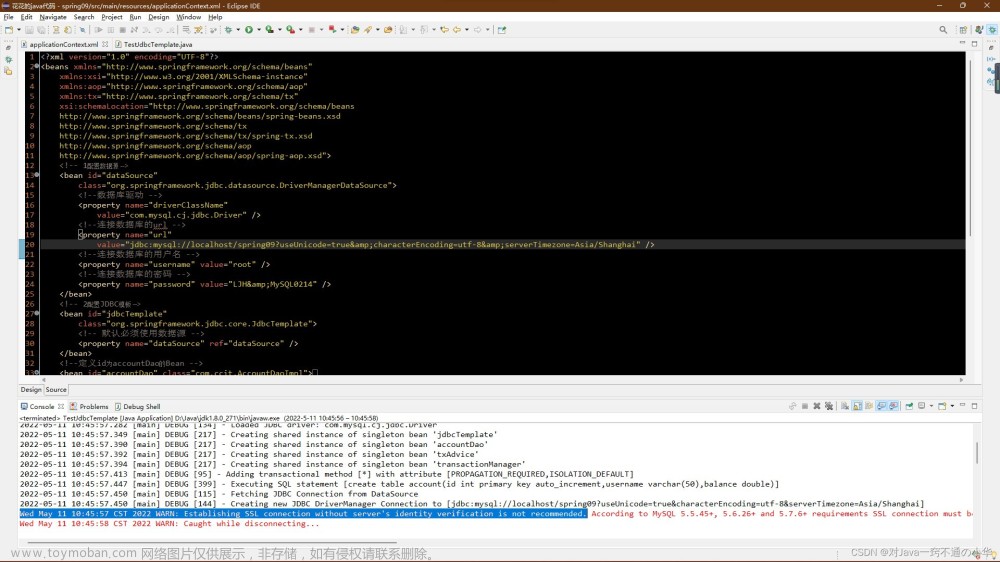The height and width of the screenshot is (562, 1000).
Task: Click the Source tab below the editor
Action: [56, 389]
